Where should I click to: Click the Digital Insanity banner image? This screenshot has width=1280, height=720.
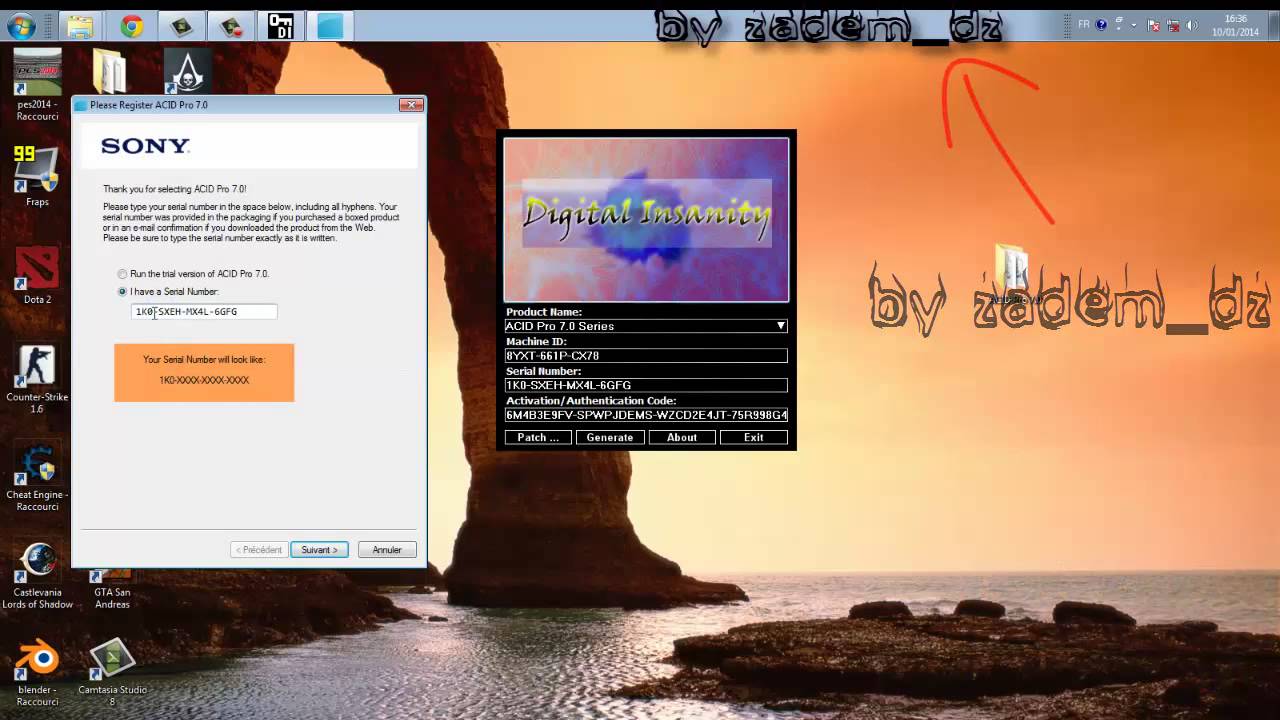pyautogui.click(x=646, y=220)
